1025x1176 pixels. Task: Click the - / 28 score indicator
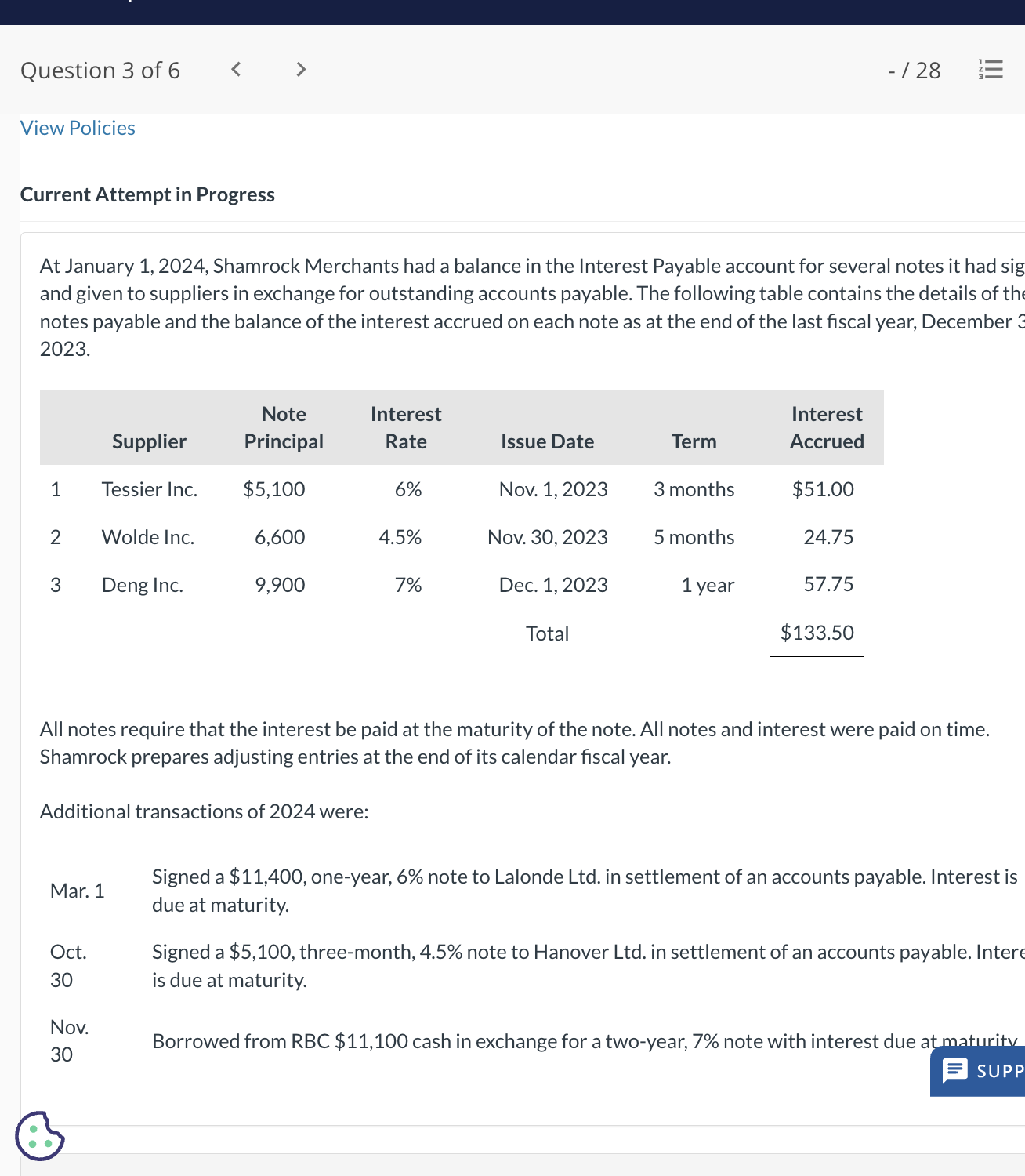[x=914, y=69]
